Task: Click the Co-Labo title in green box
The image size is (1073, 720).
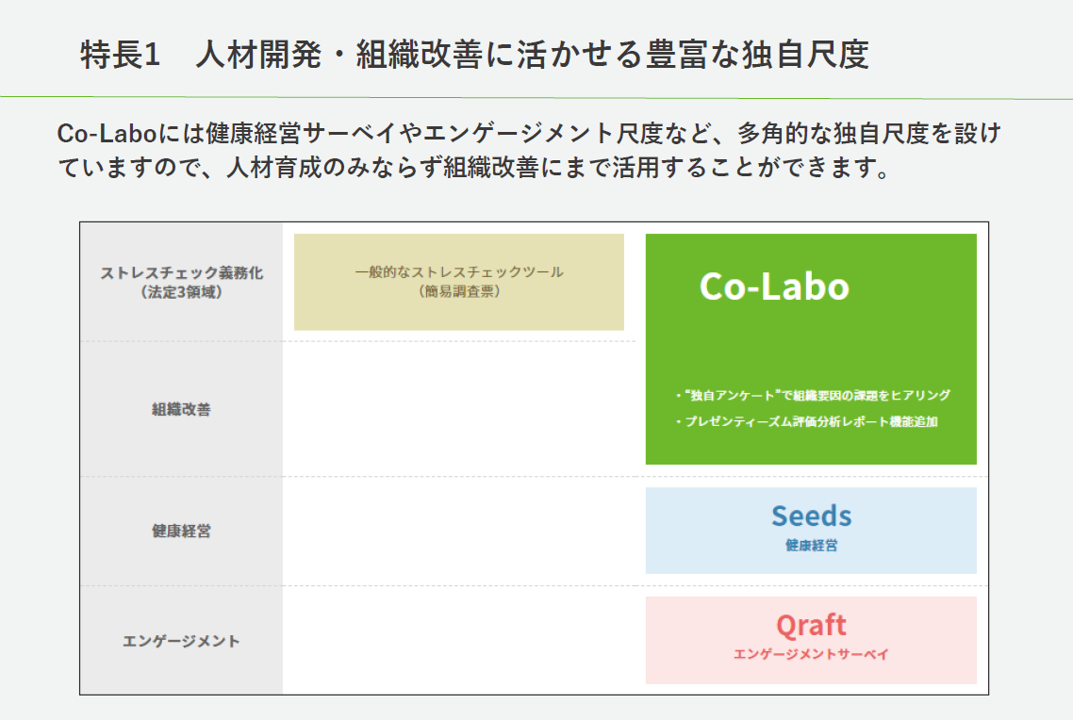Action: pos(774,287)
